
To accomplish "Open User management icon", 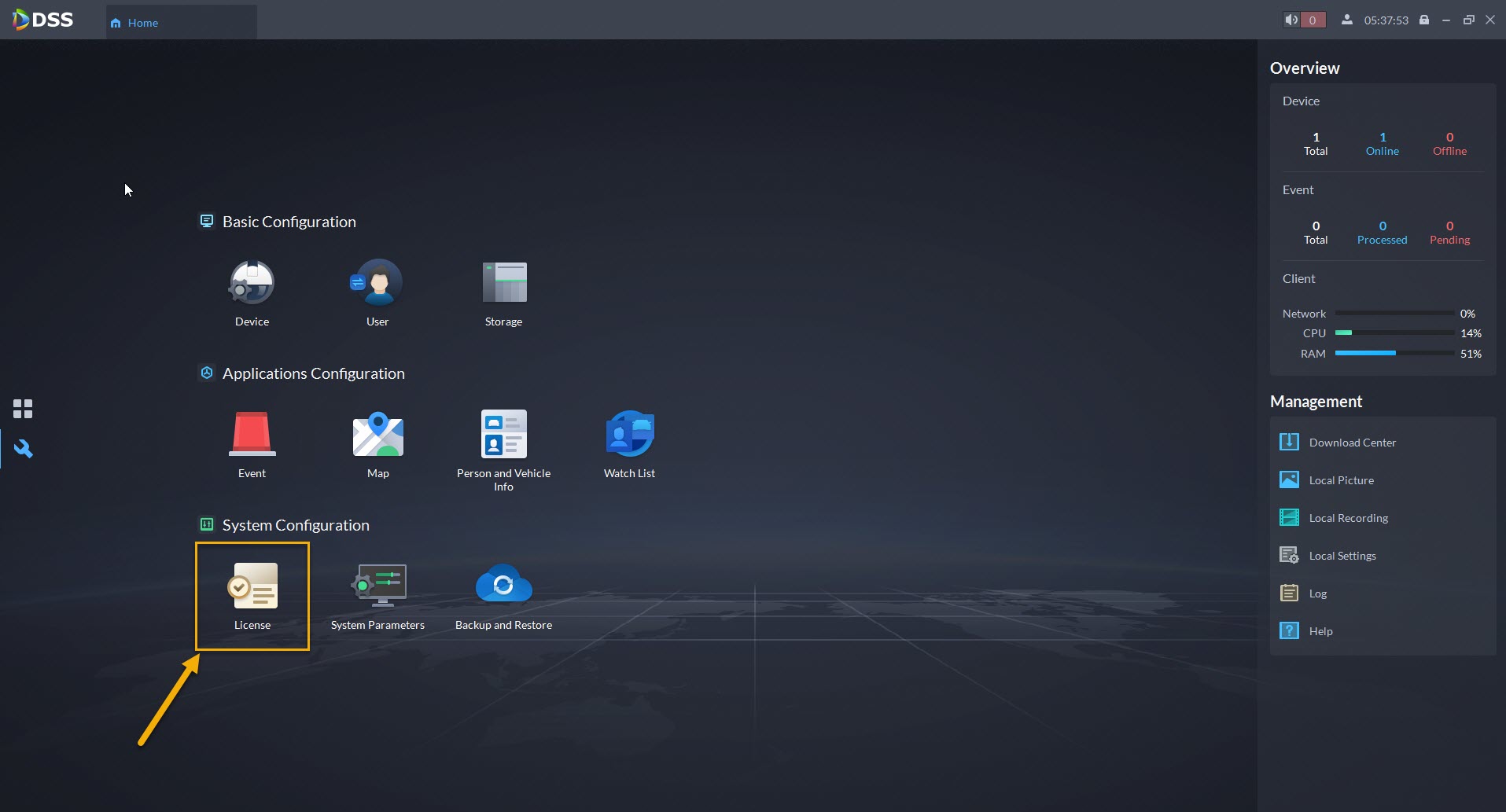I will (x=377, y=283).
